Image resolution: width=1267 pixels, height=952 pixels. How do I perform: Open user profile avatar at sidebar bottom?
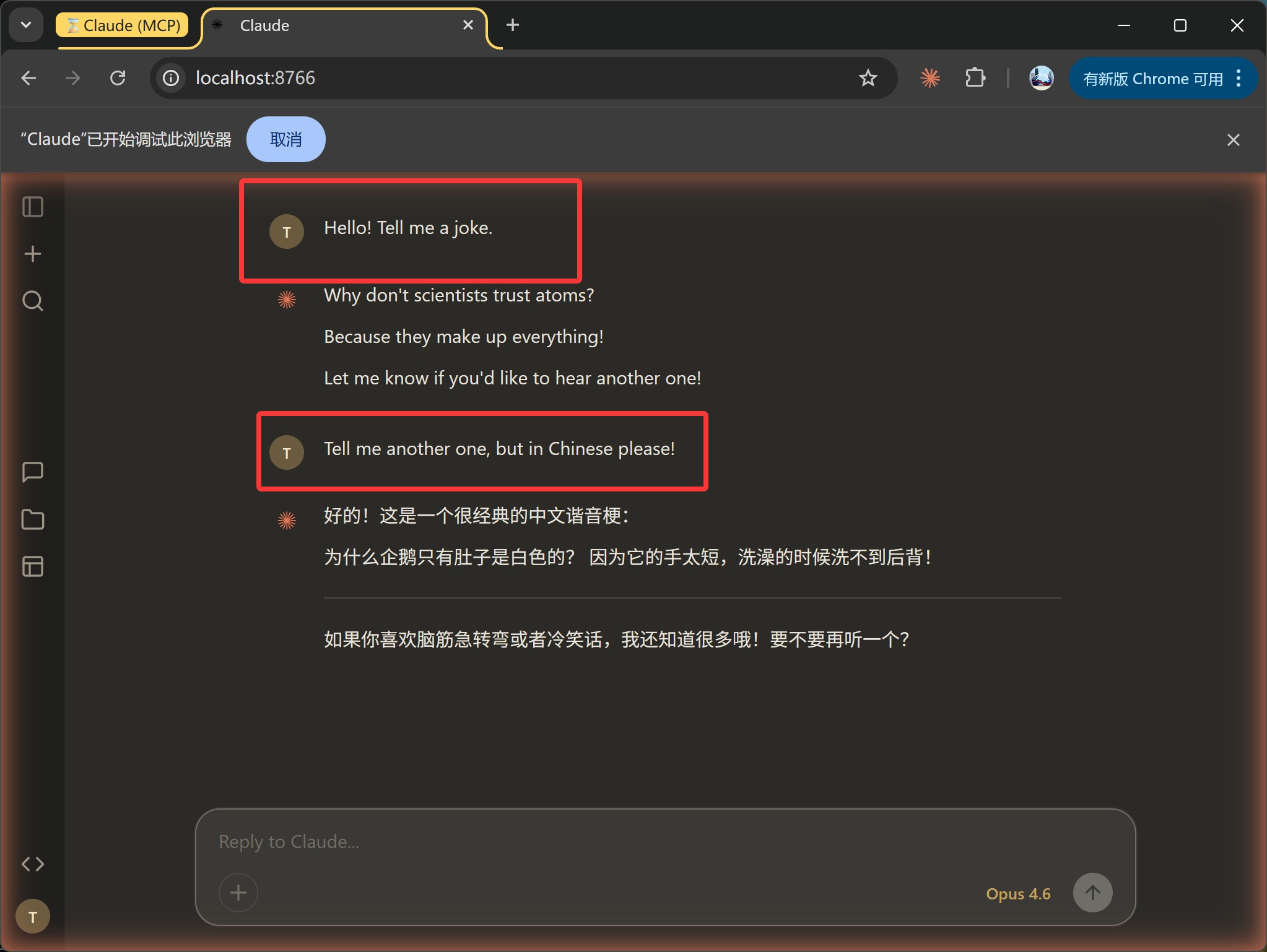33,917
